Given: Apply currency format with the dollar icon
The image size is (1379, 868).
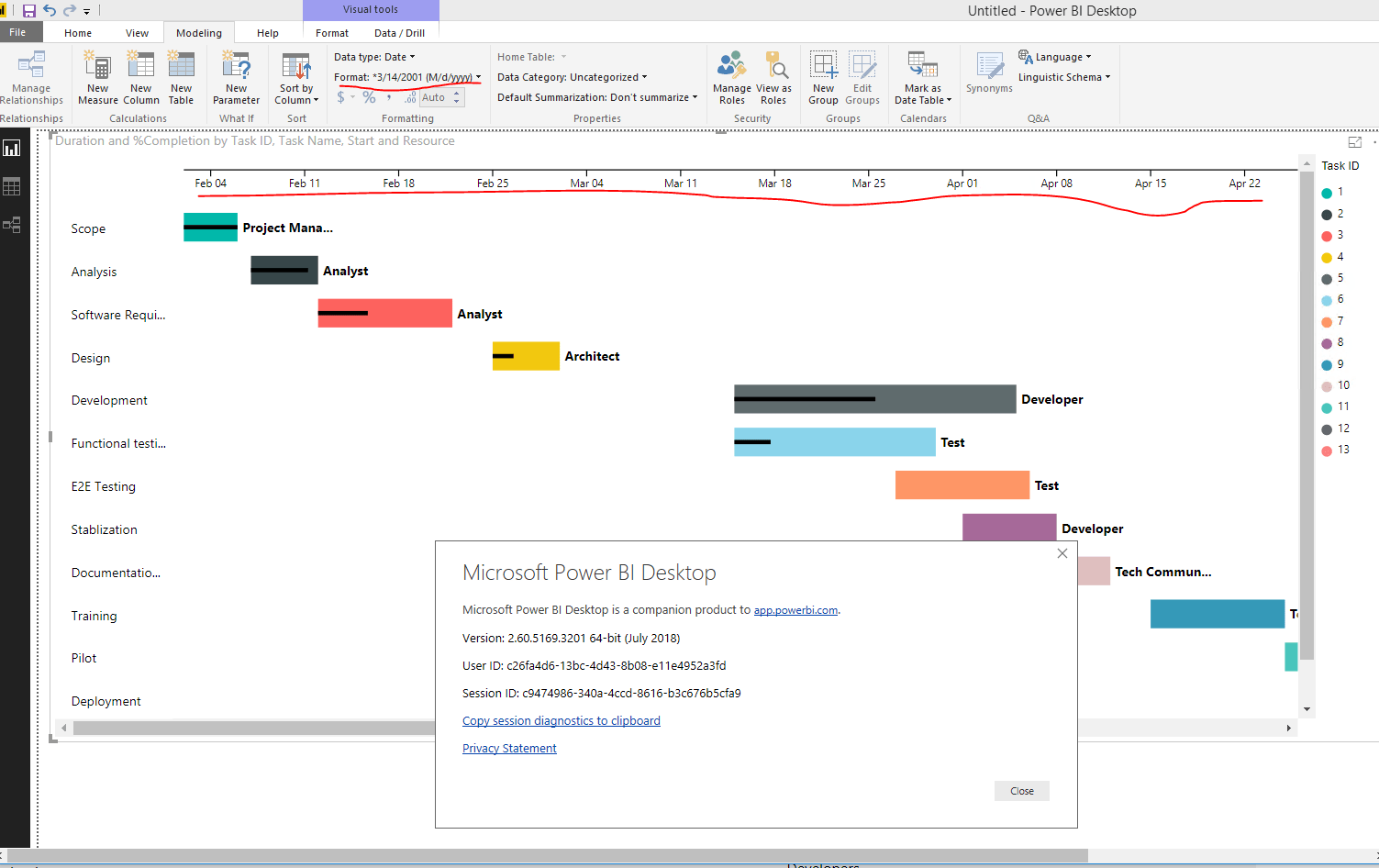Looking at the screenshot, I should [341, 97].
